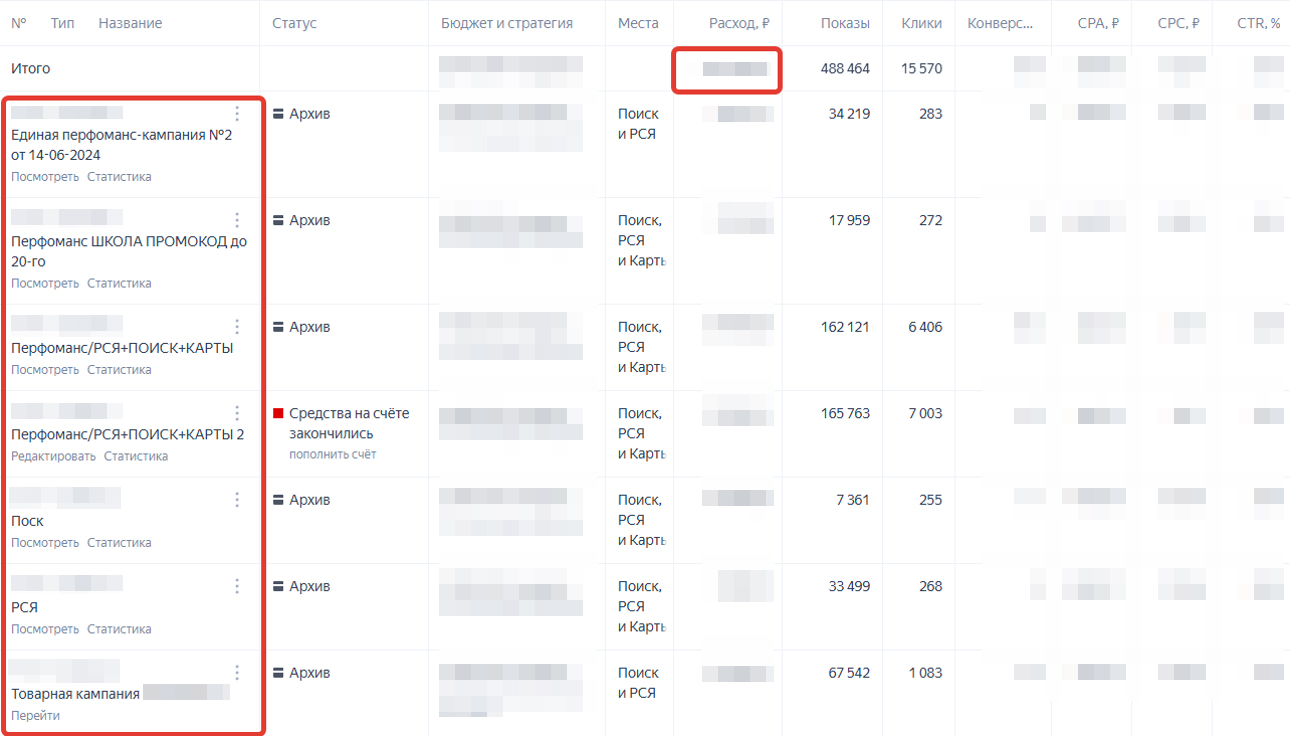Click the Статус column header
This screenshot has width=1290, height=736.
coord(294,23)
